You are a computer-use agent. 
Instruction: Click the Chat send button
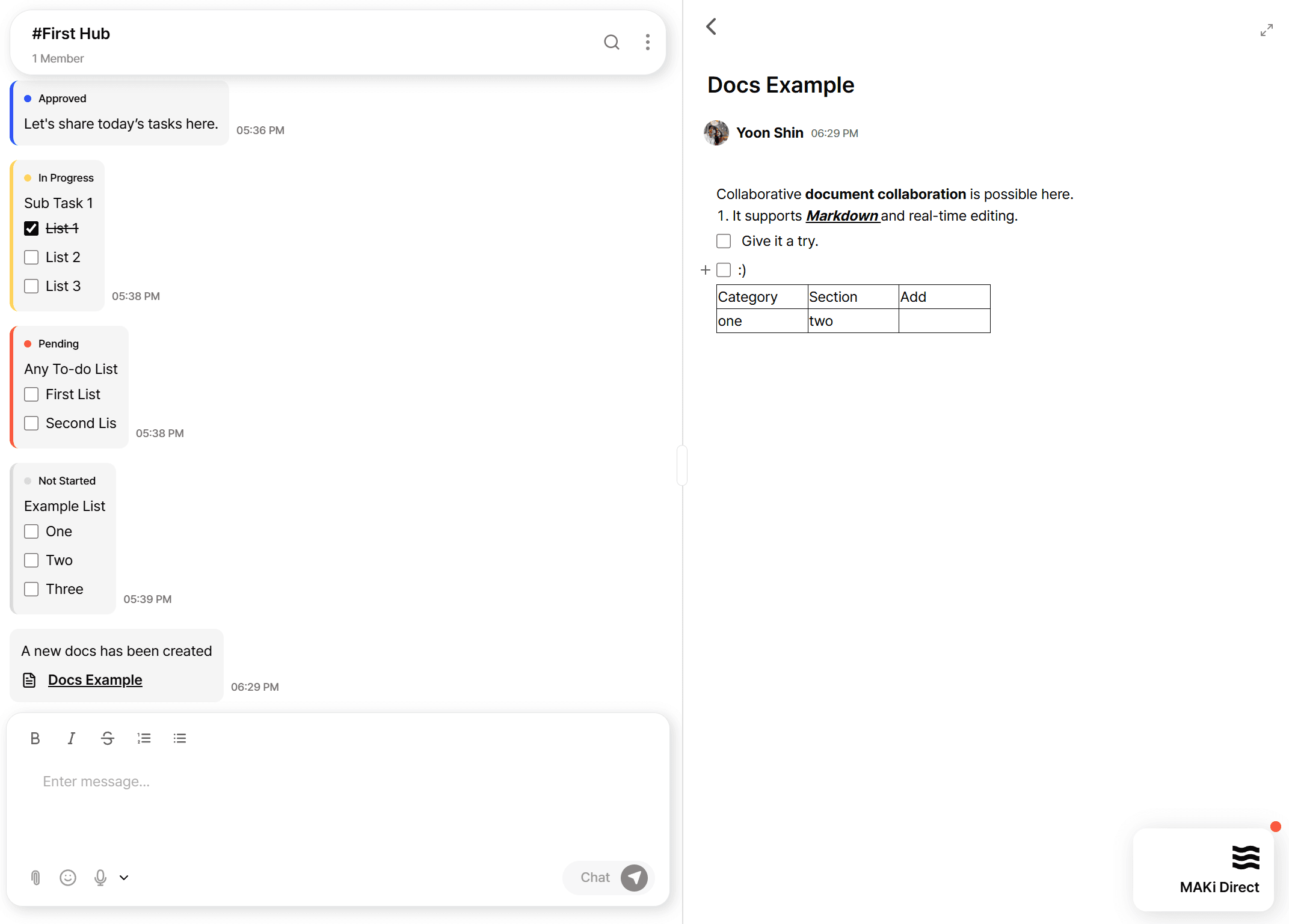(634, 878)
